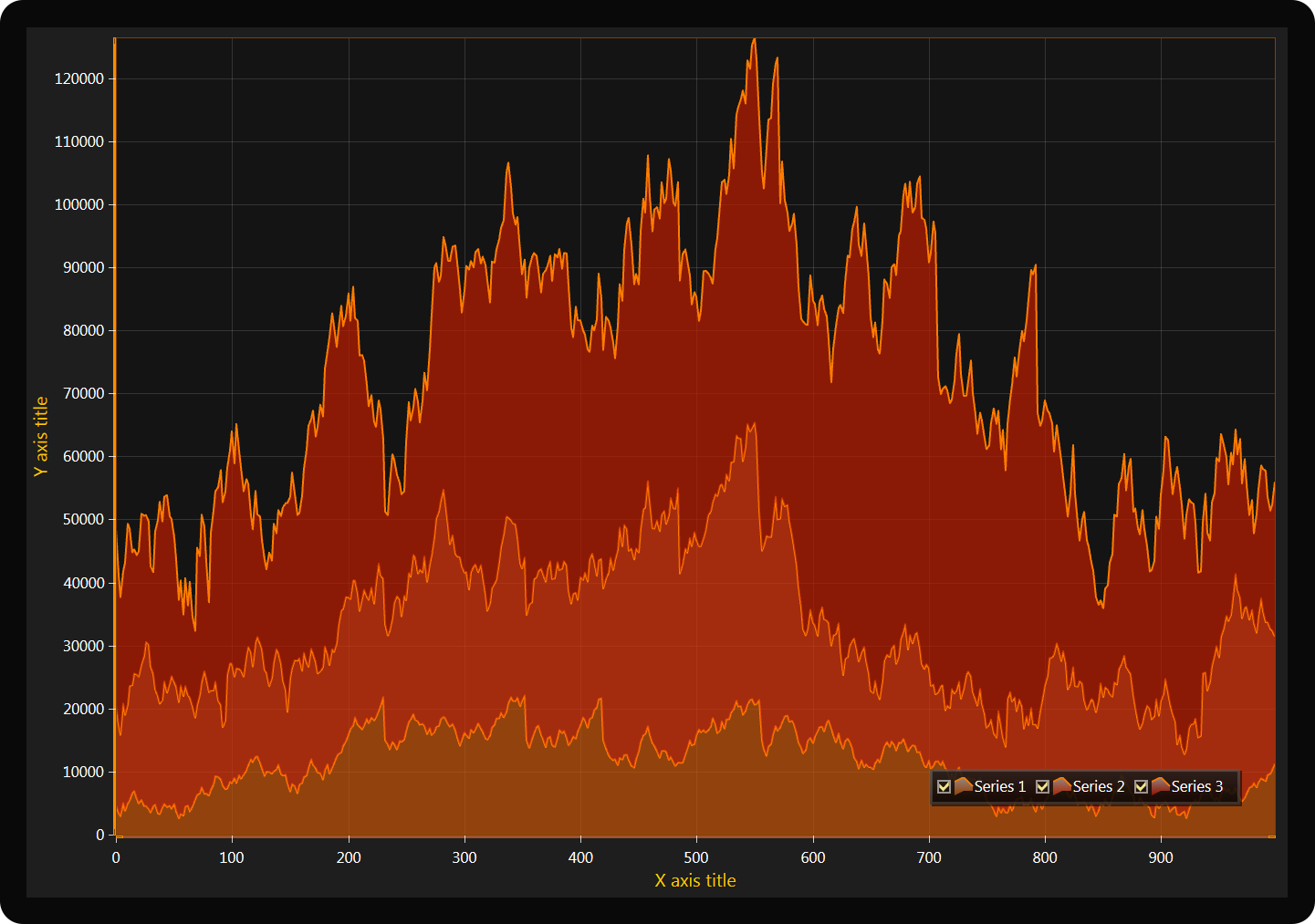The height and width of the screenshot is (924, 1315).
Task: Click the 200 tick label on X axis
Action: pyautogui.click(x=349, y=857)
